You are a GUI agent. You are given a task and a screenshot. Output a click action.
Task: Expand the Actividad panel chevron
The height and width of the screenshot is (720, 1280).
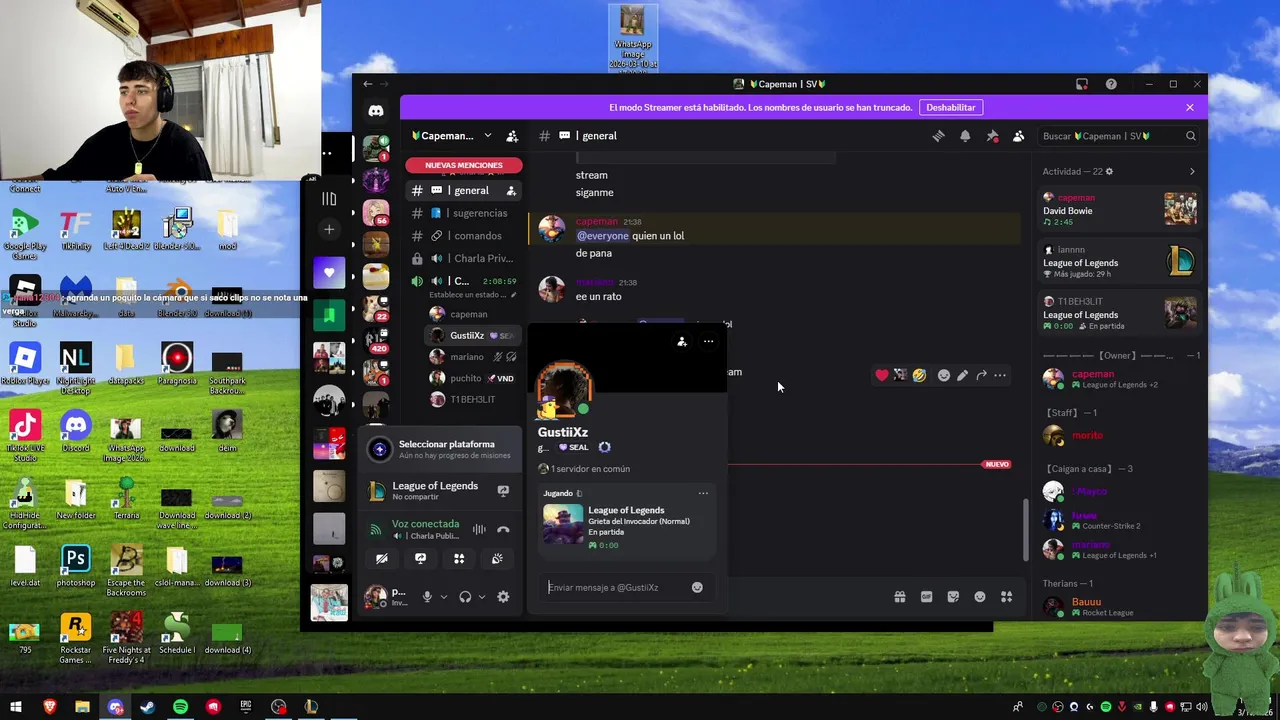pyautogui.click(x=1191, y=172)
